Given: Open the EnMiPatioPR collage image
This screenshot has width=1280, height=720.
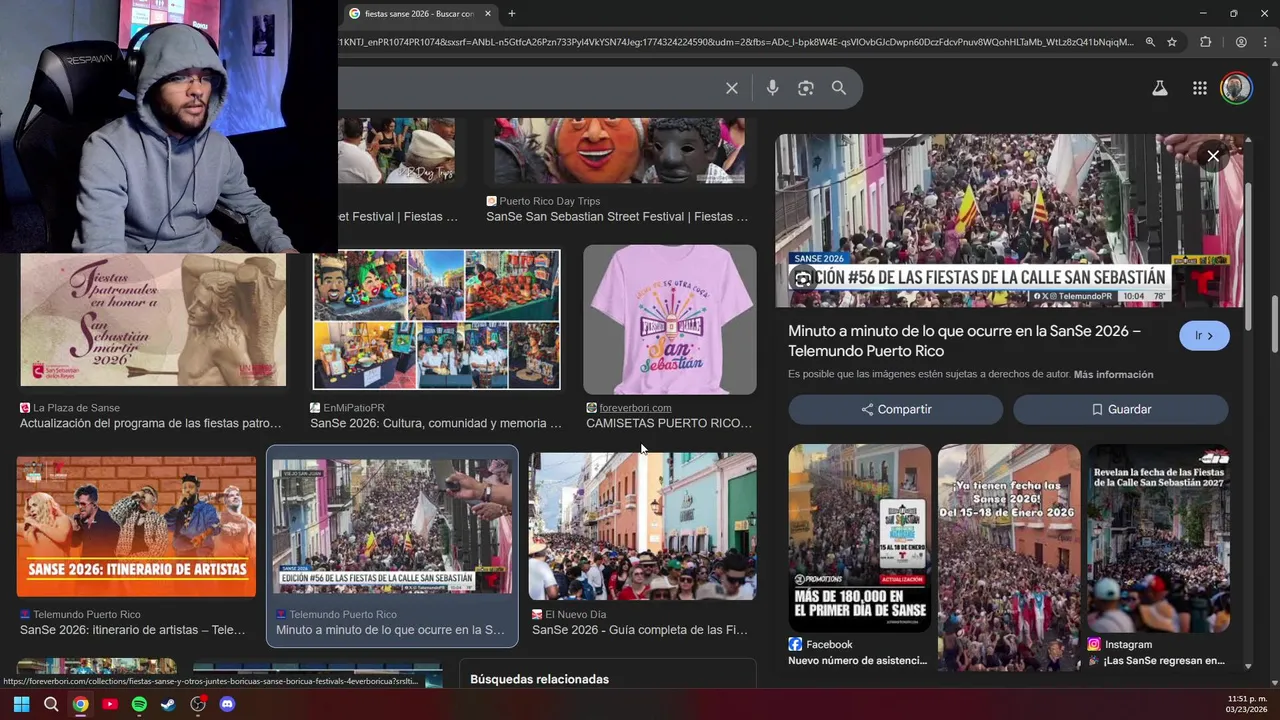Looking at the screenshot, I should tap(436, 320).
